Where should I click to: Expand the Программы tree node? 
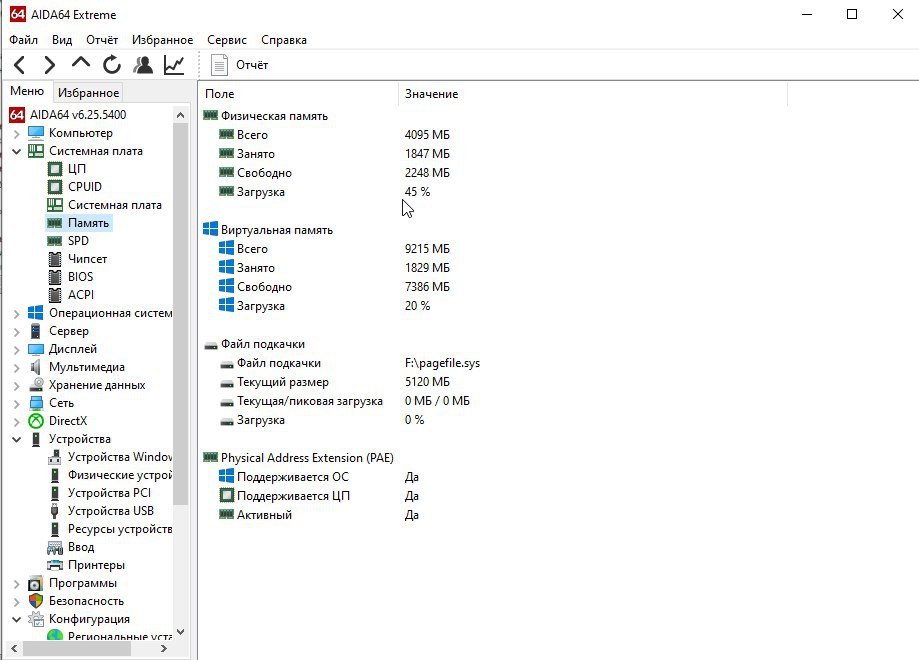tap(16, 584)
